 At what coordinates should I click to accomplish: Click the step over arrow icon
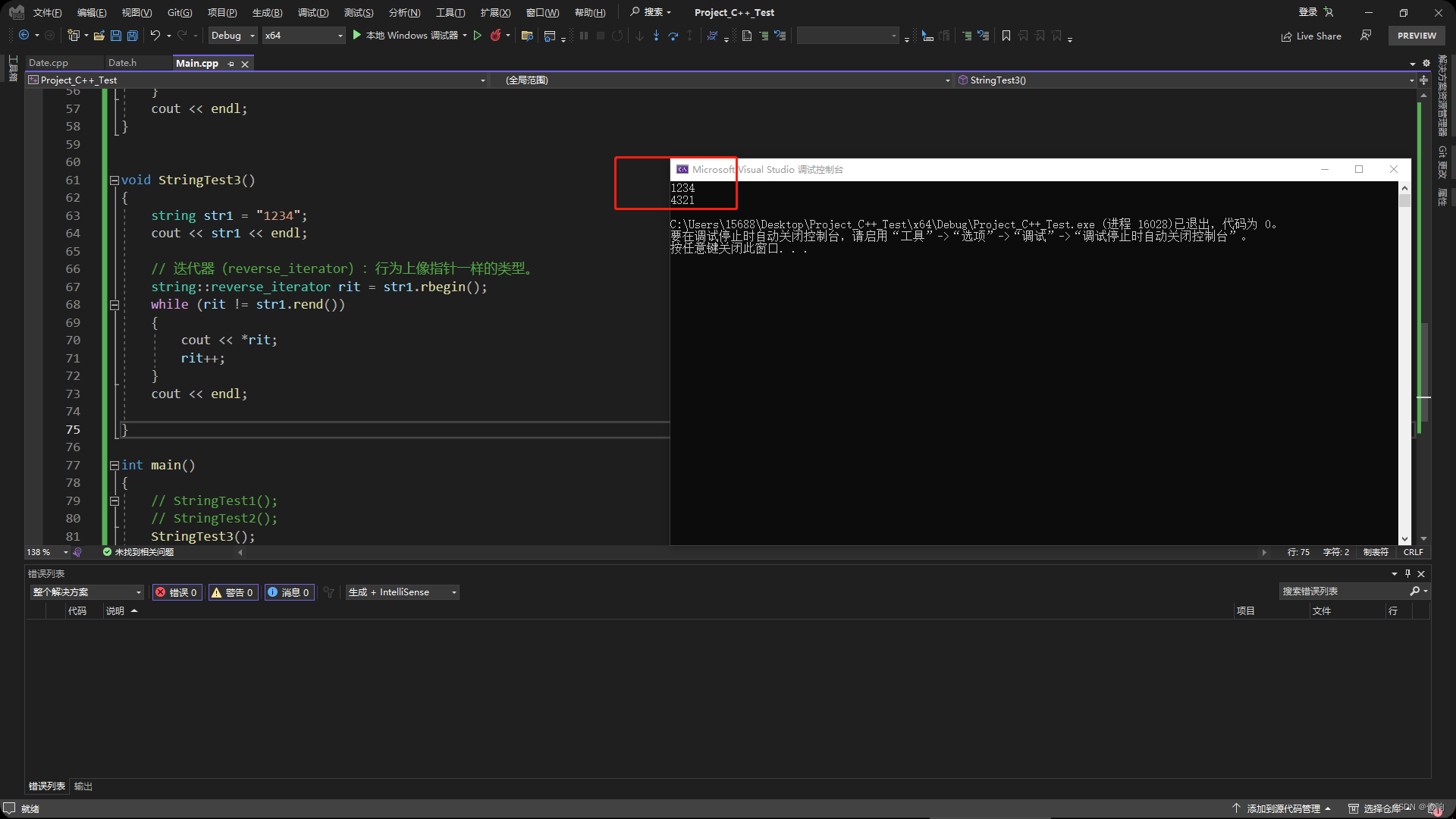673,36
